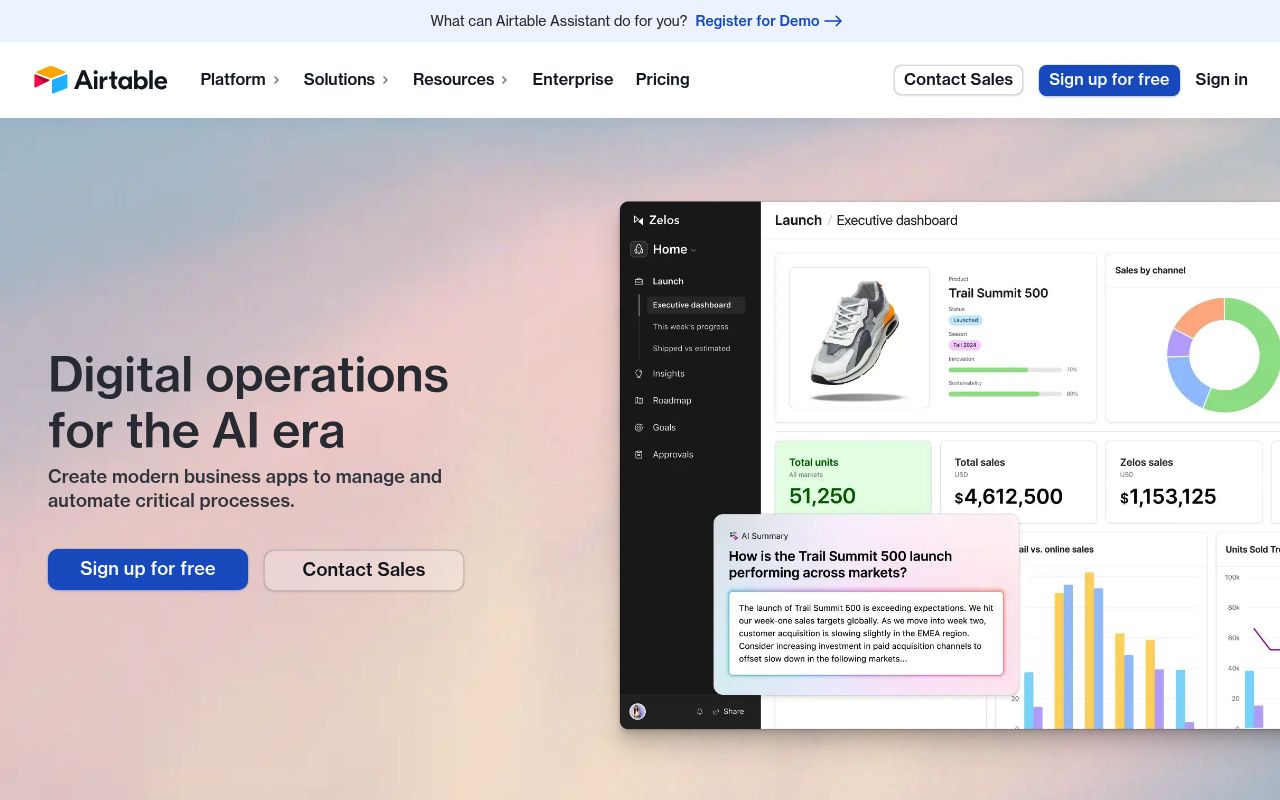The height and width of the screenshot is (800, 1280).
Task: Click the Trail Summit 500 product name
Action: point(998,293)
